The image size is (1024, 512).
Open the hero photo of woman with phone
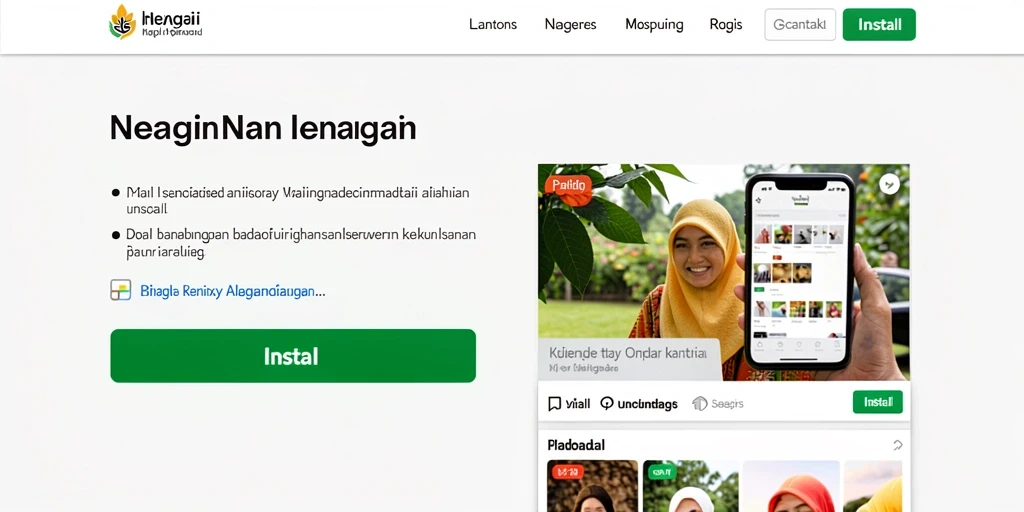(724, 272)
